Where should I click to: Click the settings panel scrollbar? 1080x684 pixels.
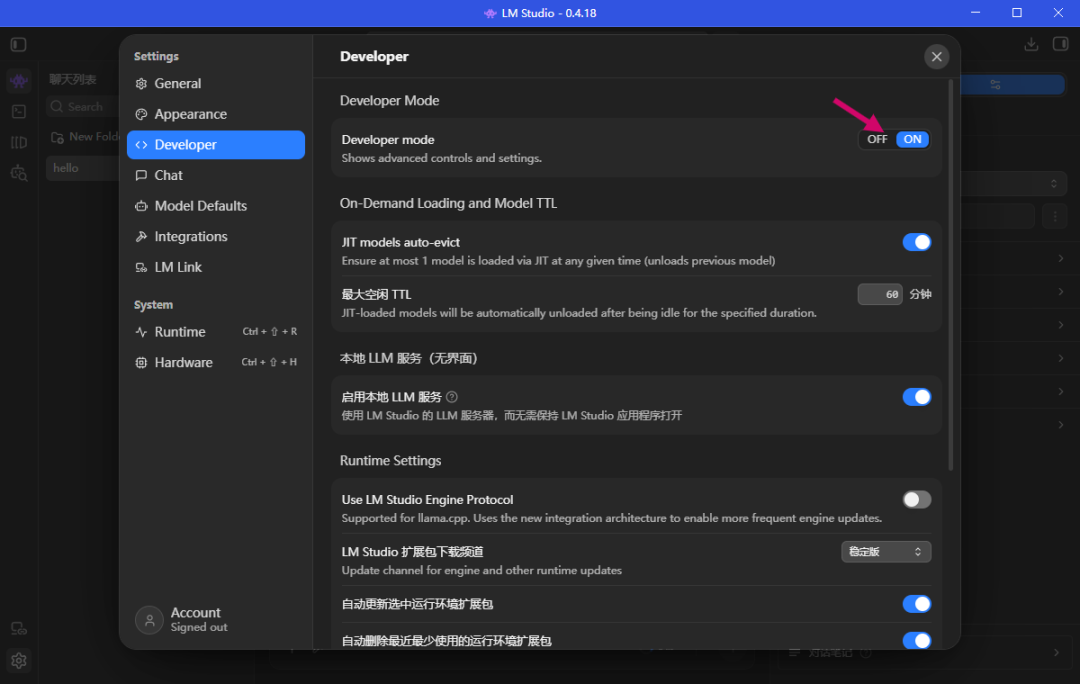coord(951,276)
